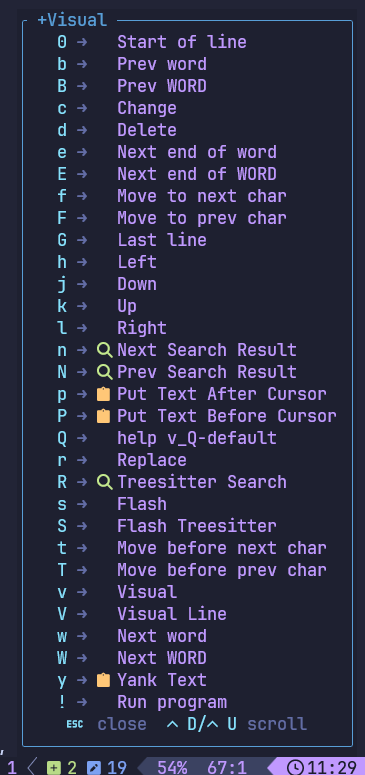
Task: Click the clipboard icon beside Yank Text
Action: 103,680
